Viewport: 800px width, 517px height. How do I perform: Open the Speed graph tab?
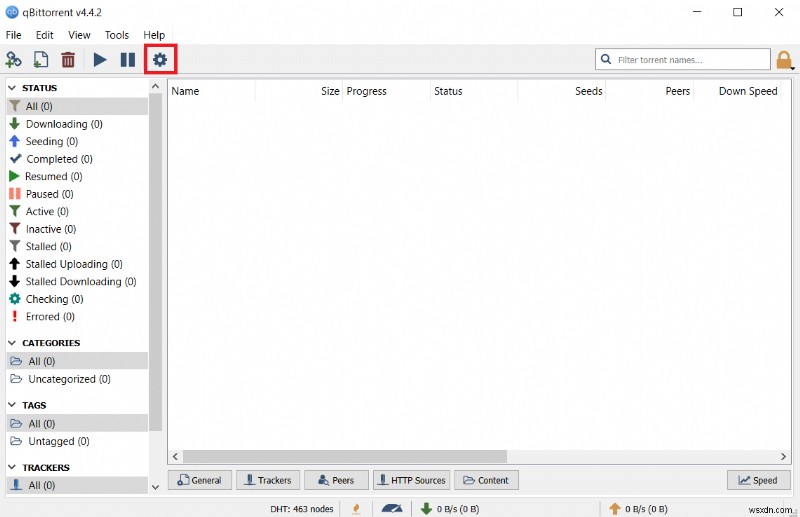(759, 480)
